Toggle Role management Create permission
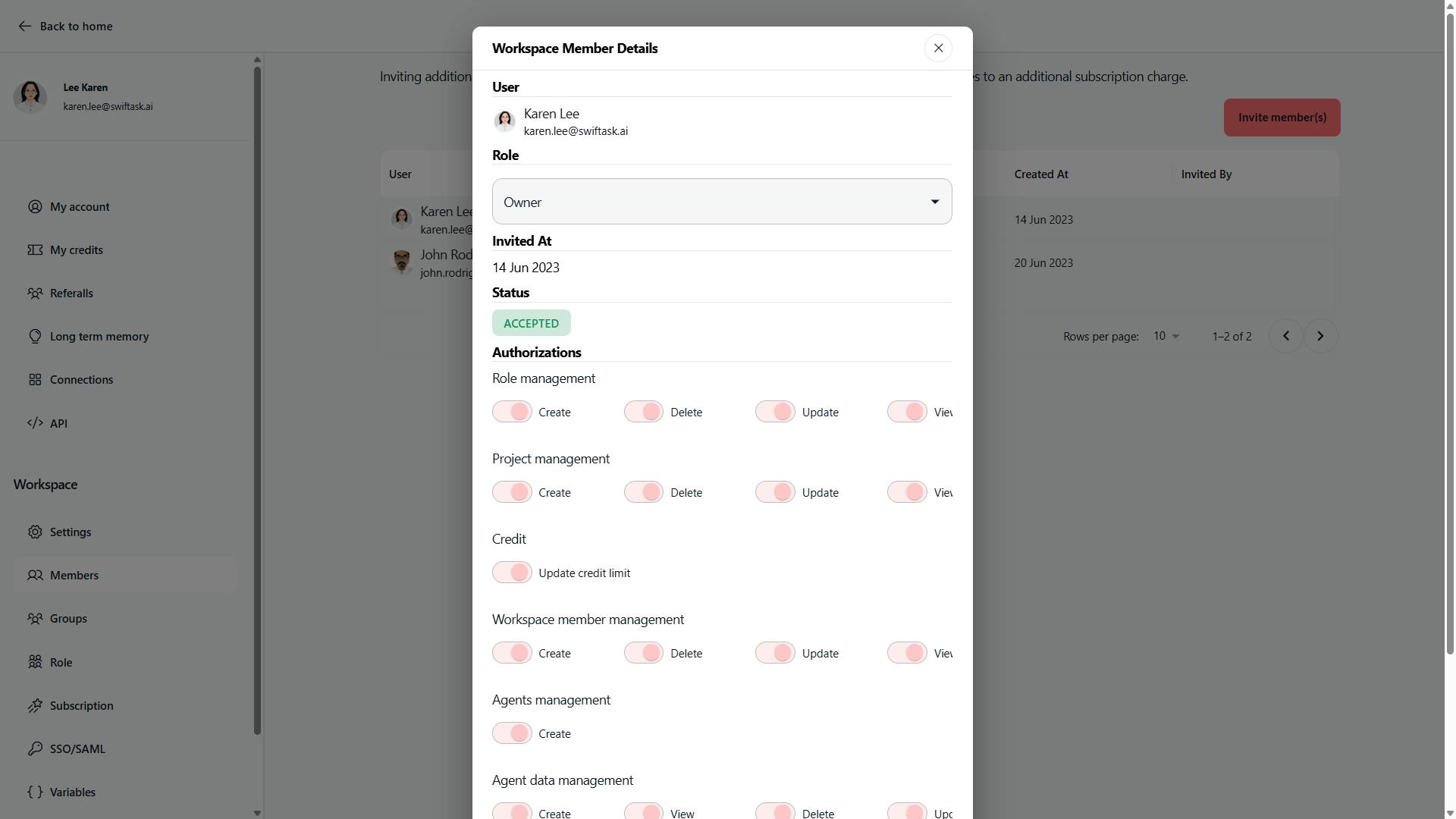Viewport: 1456px width, 819px height. click(513, 412)
